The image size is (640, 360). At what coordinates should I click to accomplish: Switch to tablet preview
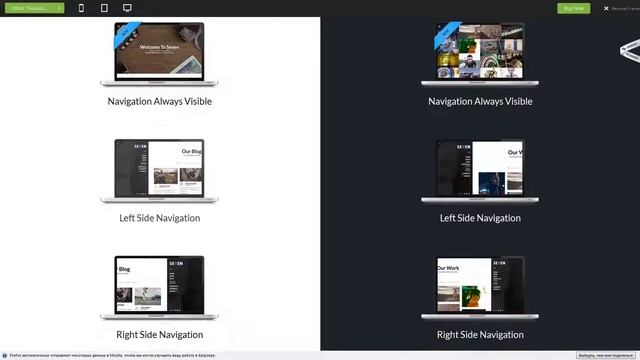tap(104, 8)
